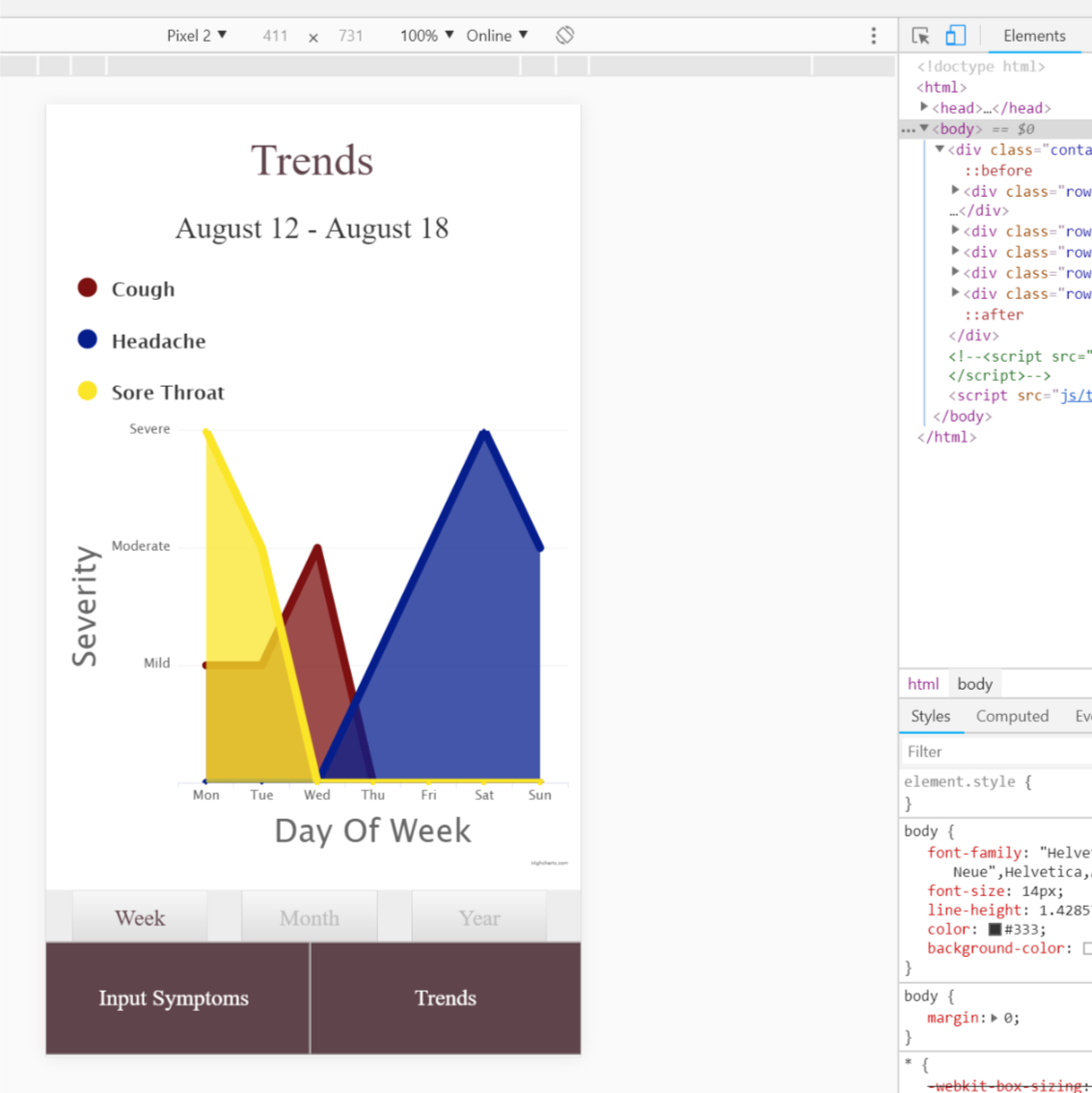Expand the row div just below ::before
Screen dimensions: 1092x1093
click(x=955, y=190)
